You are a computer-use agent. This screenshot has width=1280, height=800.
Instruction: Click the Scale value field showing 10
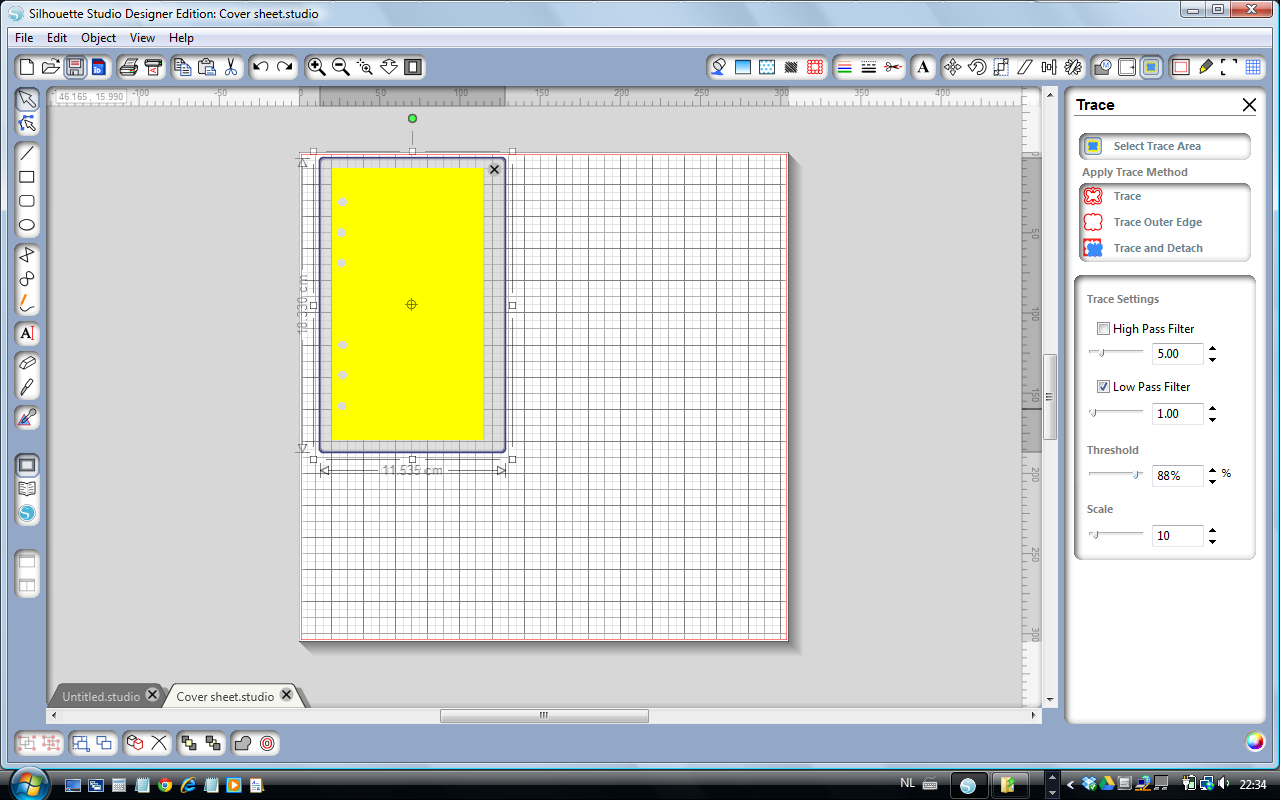1177,536
